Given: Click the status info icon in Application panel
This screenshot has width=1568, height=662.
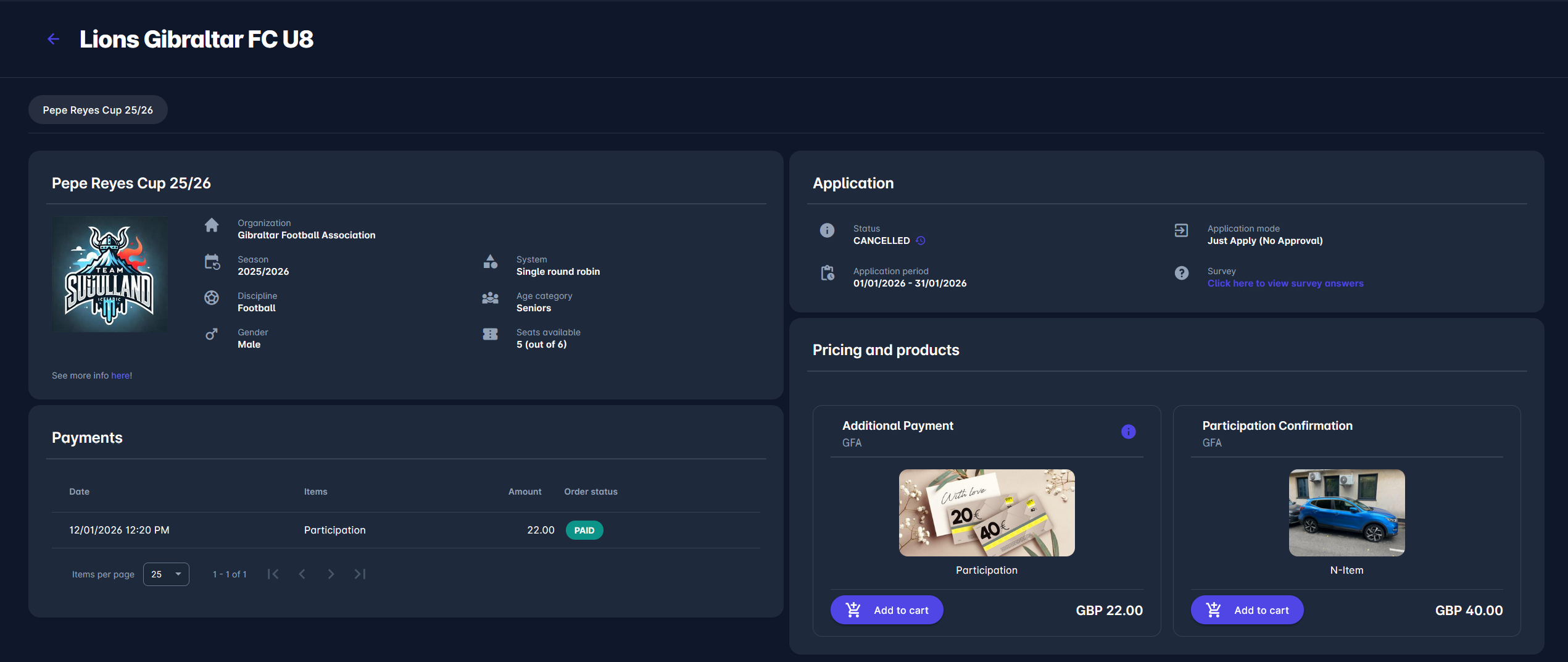Looking at the screenshot, I should pyautogui.click(x=827, y=230).
